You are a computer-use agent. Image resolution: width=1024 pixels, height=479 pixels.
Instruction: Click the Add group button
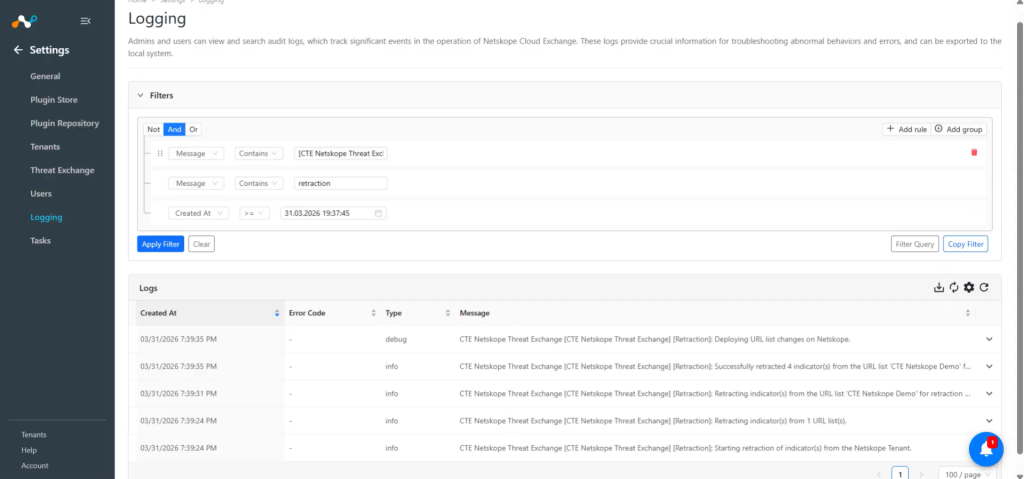click(959, 129)
